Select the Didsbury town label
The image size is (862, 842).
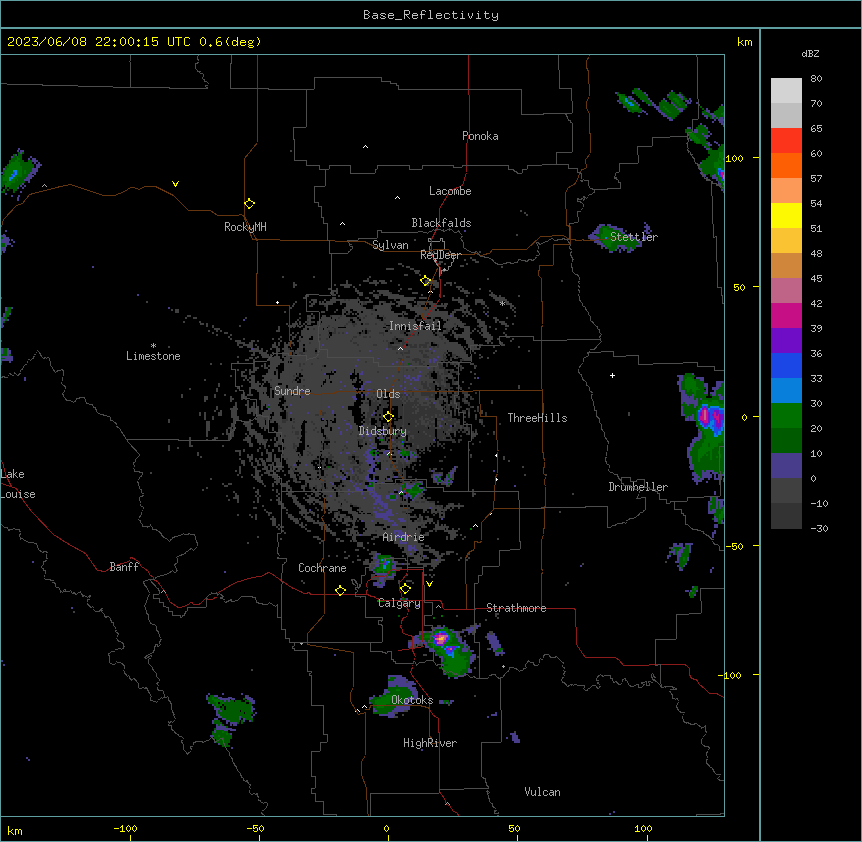point(383,431)
